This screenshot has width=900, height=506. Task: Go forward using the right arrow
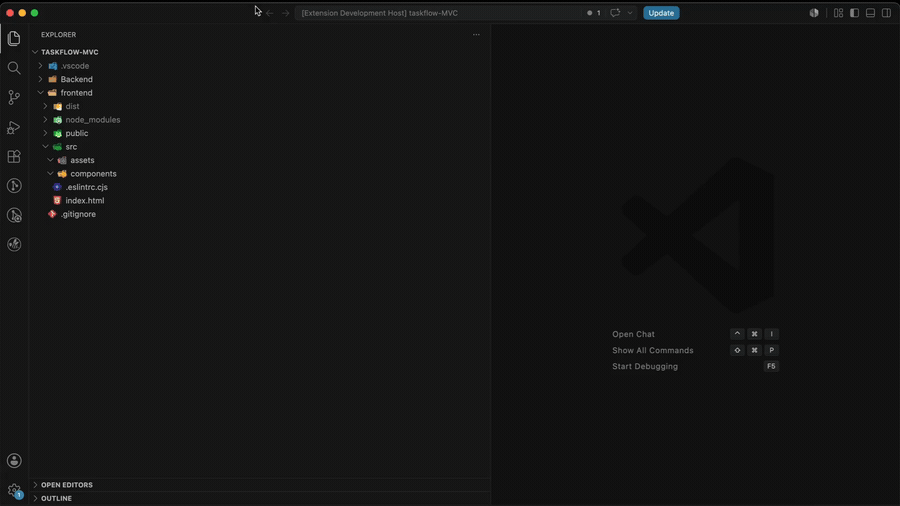[x=285, y=13]
